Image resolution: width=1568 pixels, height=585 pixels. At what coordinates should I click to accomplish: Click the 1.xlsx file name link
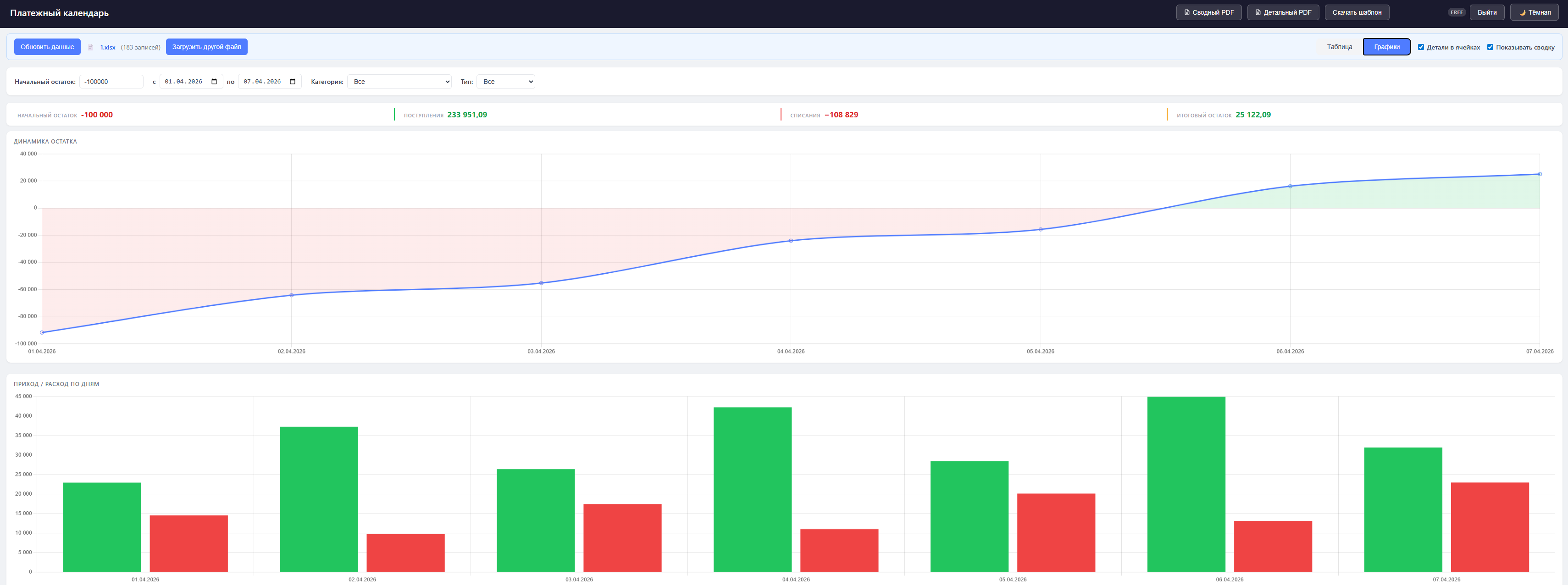coord(108,48)
